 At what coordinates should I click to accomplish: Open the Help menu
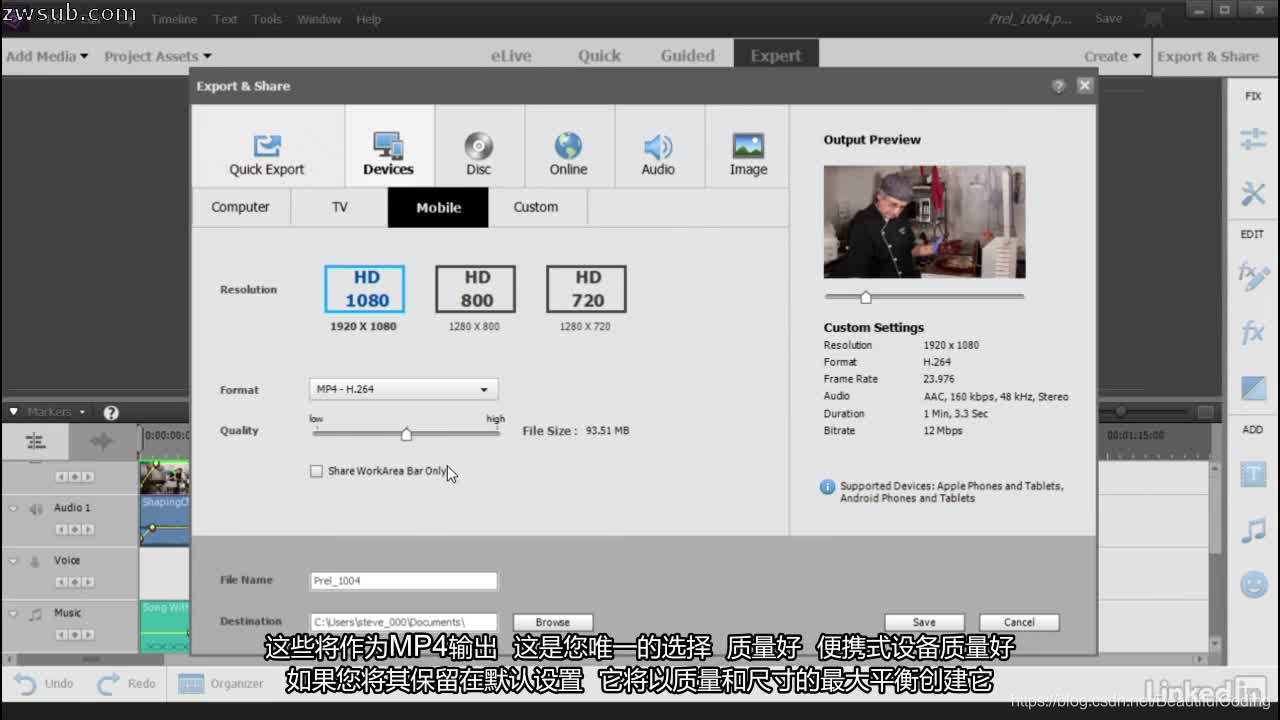[x=369, y=19]
